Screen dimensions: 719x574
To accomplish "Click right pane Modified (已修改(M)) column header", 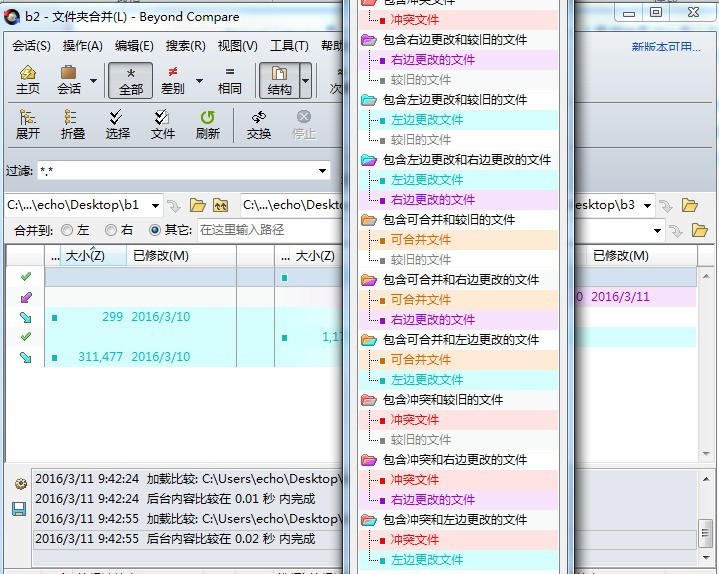I will click(x=642, y=256).
